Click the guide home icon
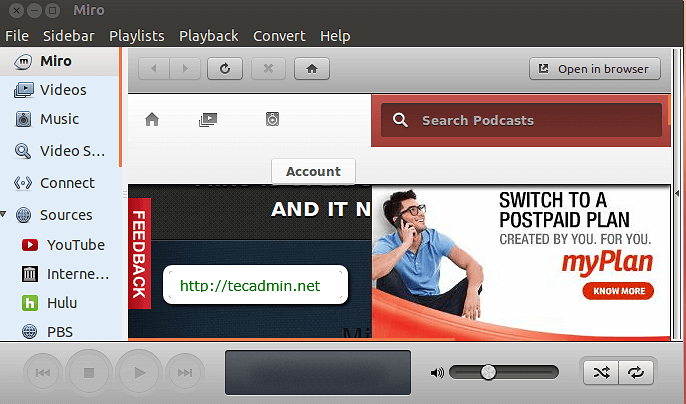 [152, 119]
